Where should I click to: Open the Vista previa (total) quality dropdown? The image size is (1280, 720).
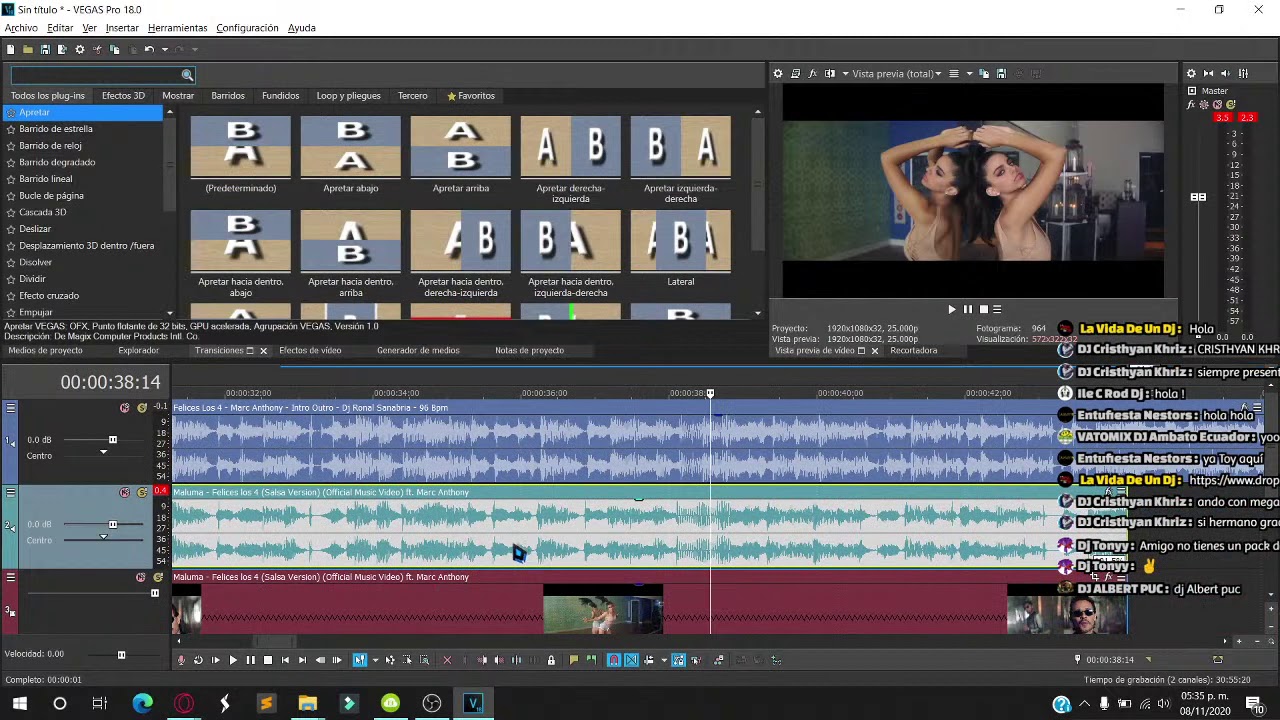[897, 73]
